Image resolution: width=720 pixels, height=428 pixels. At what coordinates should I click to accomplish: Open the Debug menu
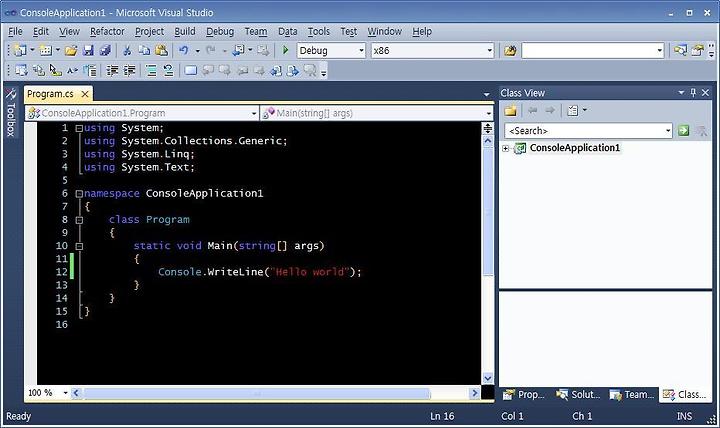pyautogui.click(x=220, y=31)
